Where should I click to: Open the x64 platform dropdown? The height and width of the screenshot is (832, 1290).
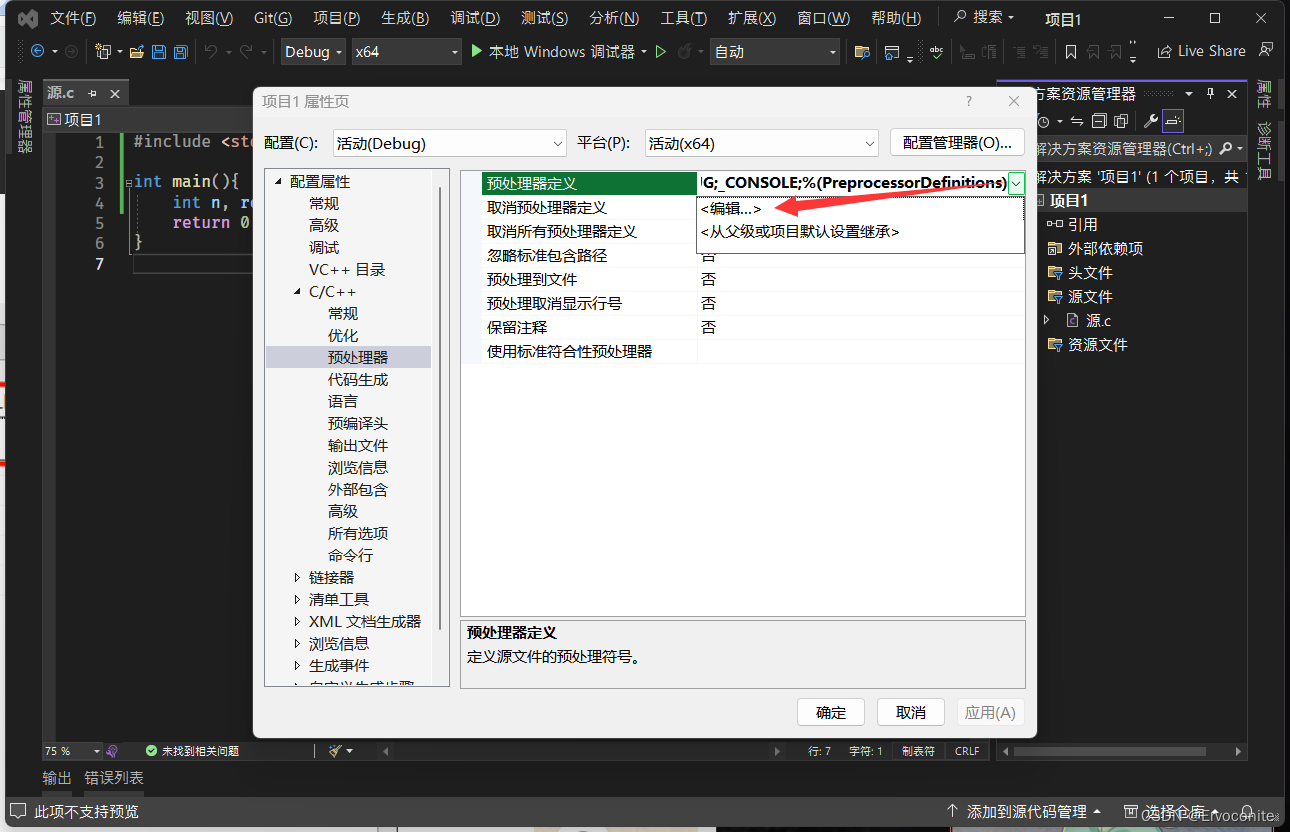click(407, 52)
